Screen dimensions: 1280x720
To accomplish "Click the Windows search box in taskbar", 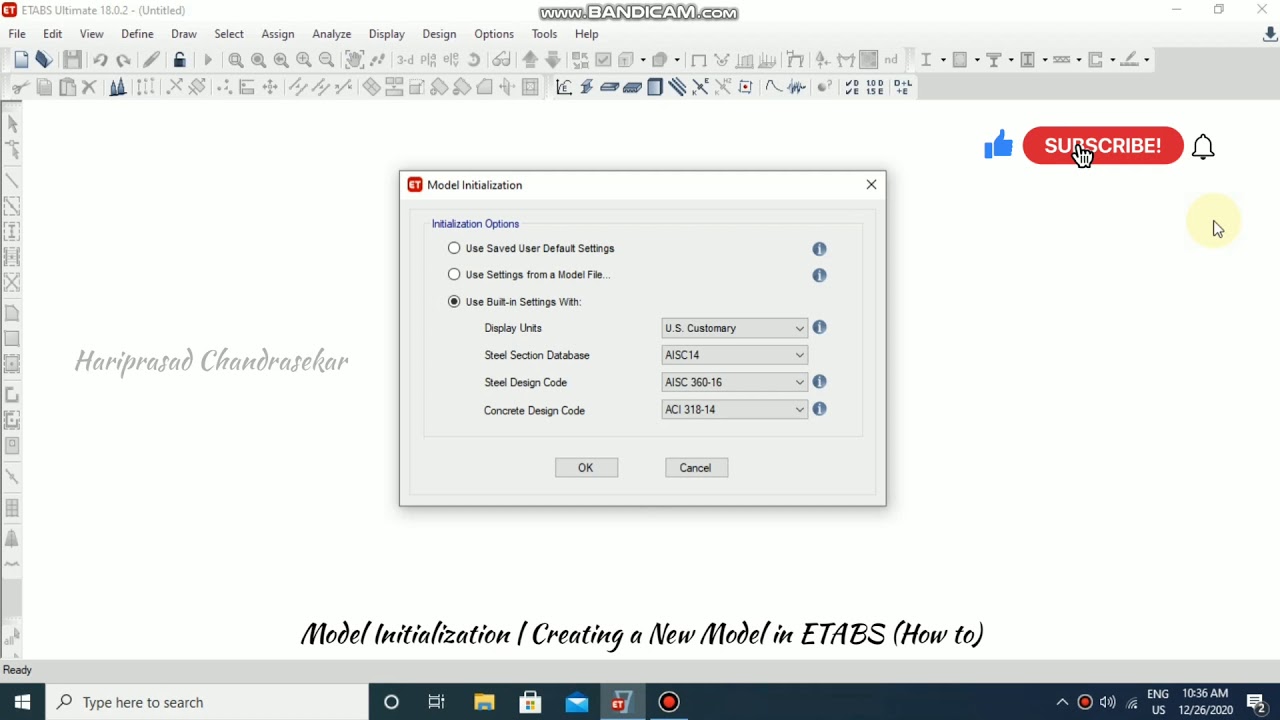I will (x=207, y=702).
